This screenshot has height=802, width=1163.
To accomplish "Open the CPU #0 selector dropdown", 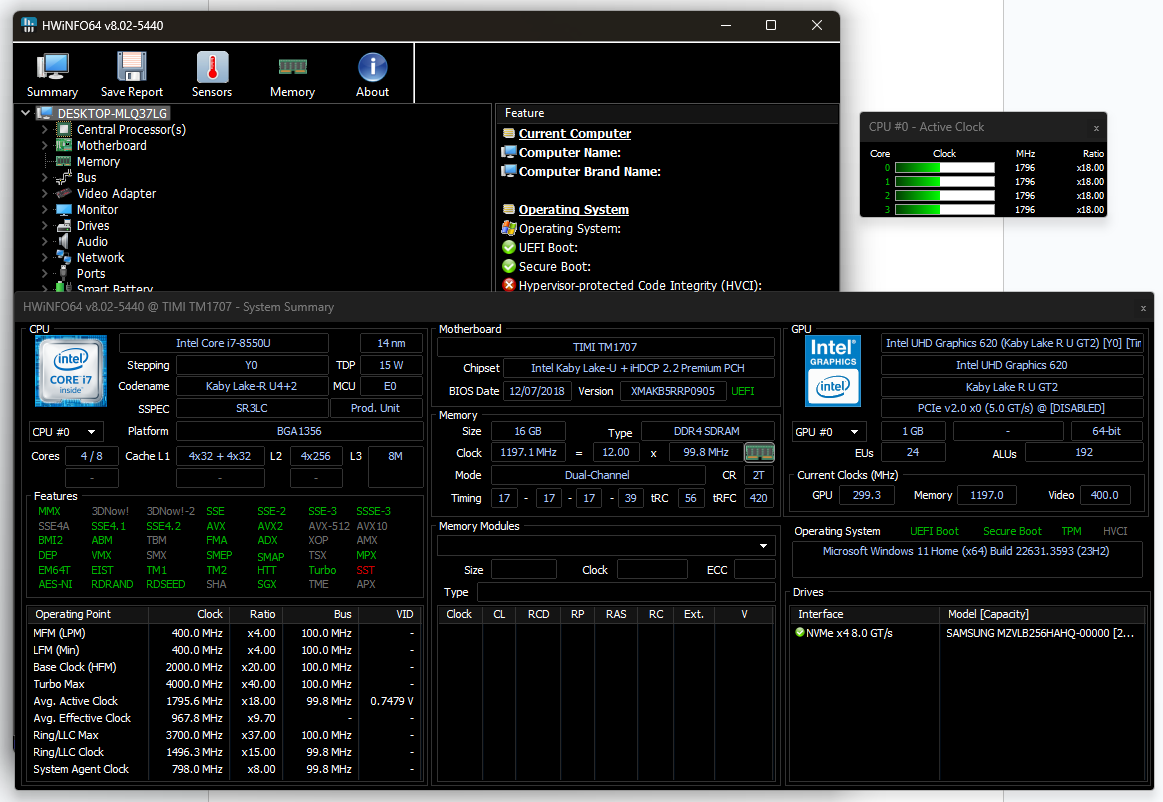I will pyautogui.click(x=66, y=431).
